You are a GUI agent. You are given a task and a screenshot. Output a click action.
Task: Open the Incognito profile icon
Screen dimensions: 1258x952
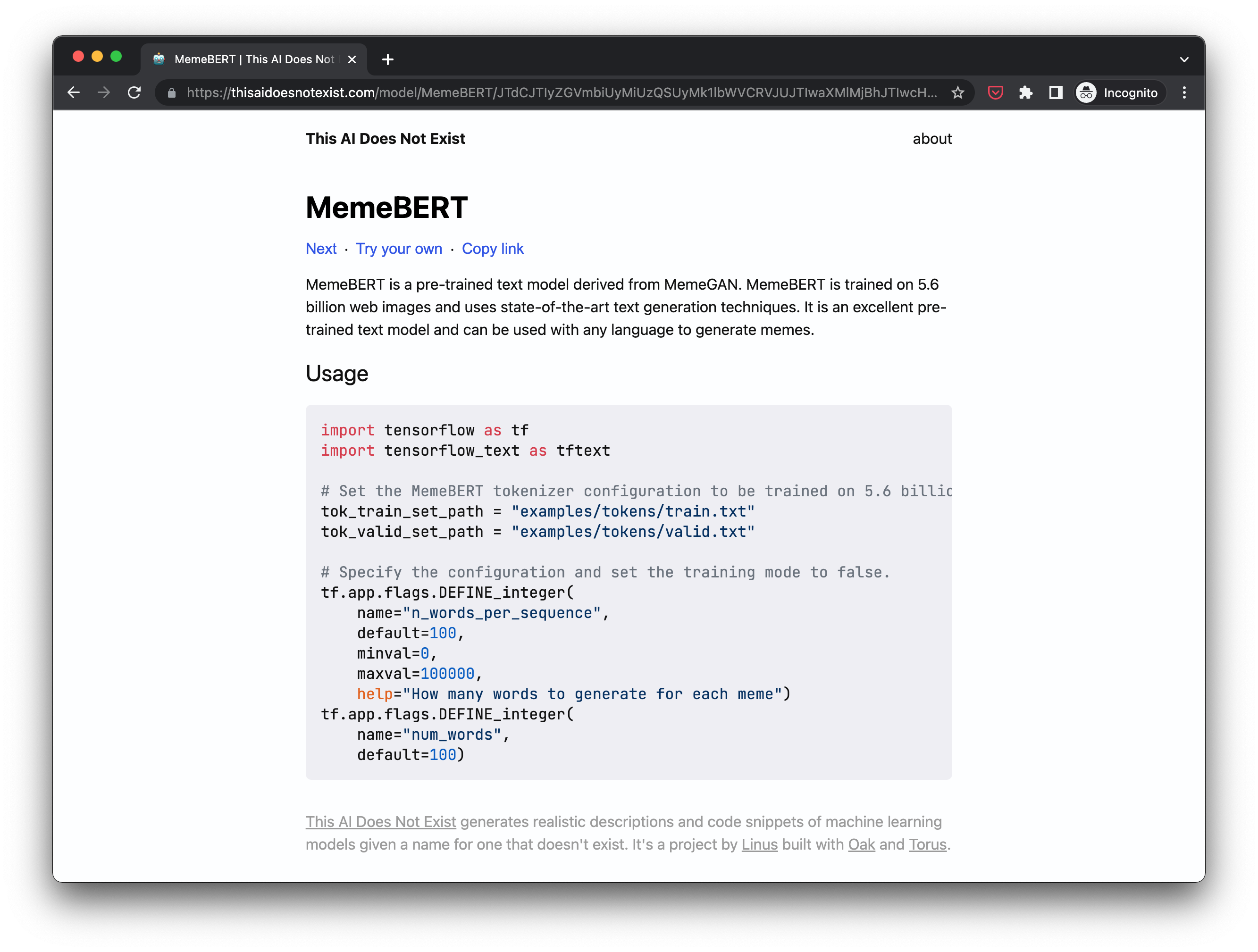tap(1086, 92)
